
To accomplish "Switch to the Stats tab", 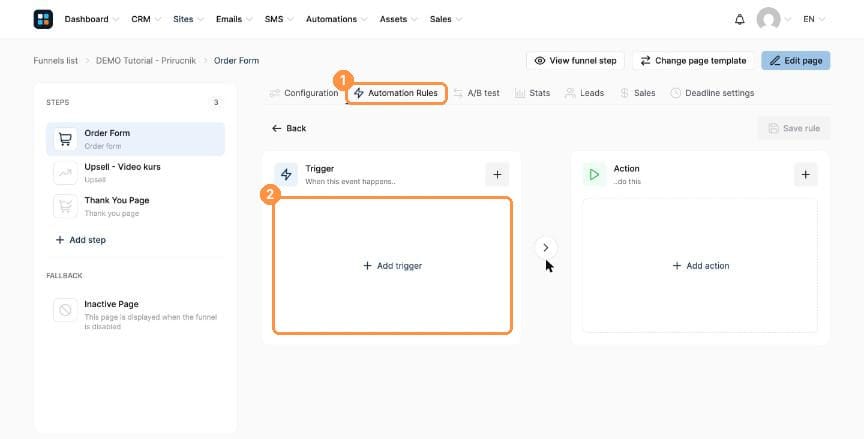I will [x=532, y=93].
